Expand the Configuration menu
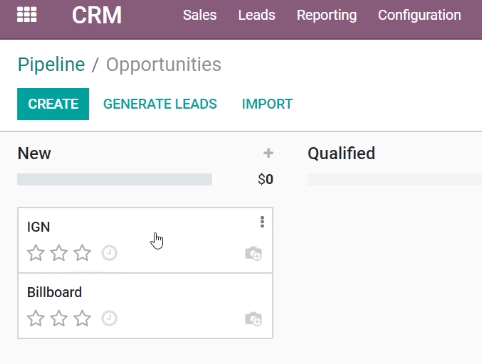 coord(420,15)
